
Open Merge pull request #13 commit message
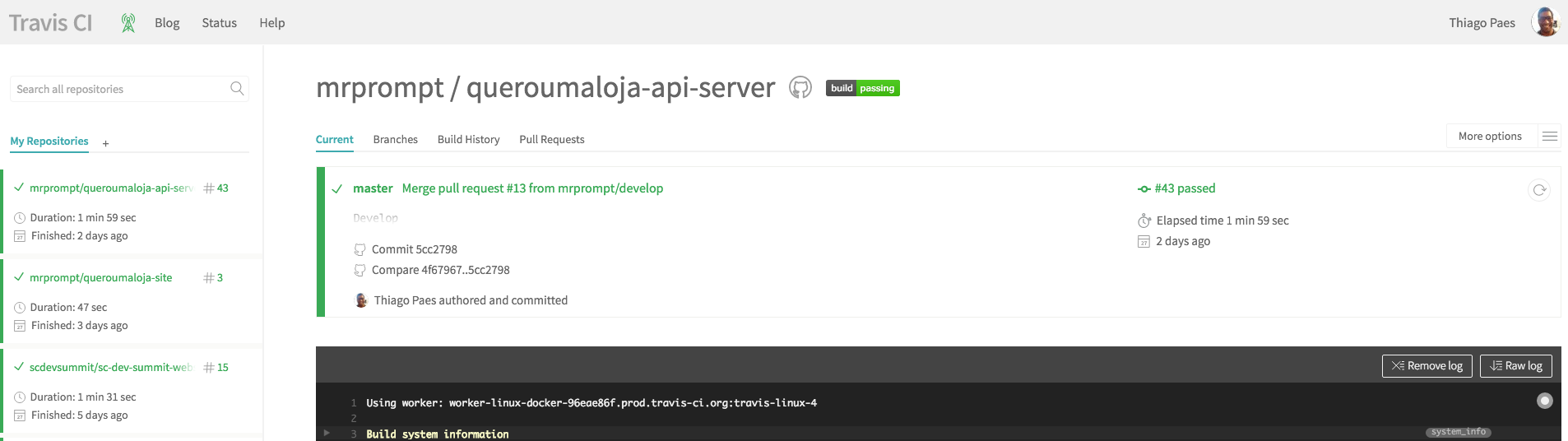pyautogui.click(x=532, y=188)
